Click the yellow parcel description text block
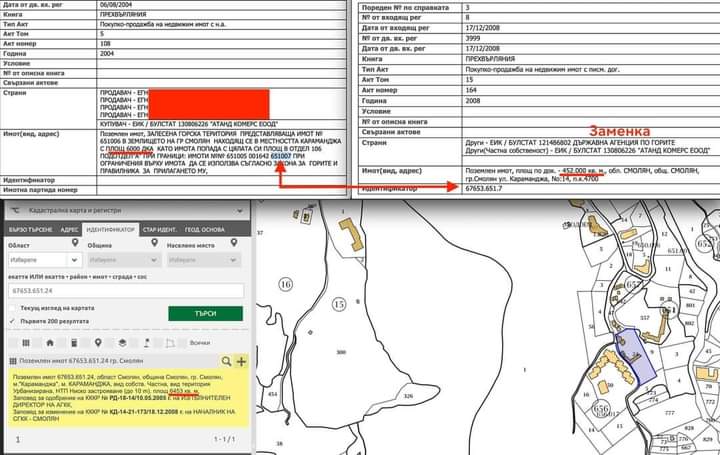Viewport: 720px width, 455px height. (x=128, y=398)
